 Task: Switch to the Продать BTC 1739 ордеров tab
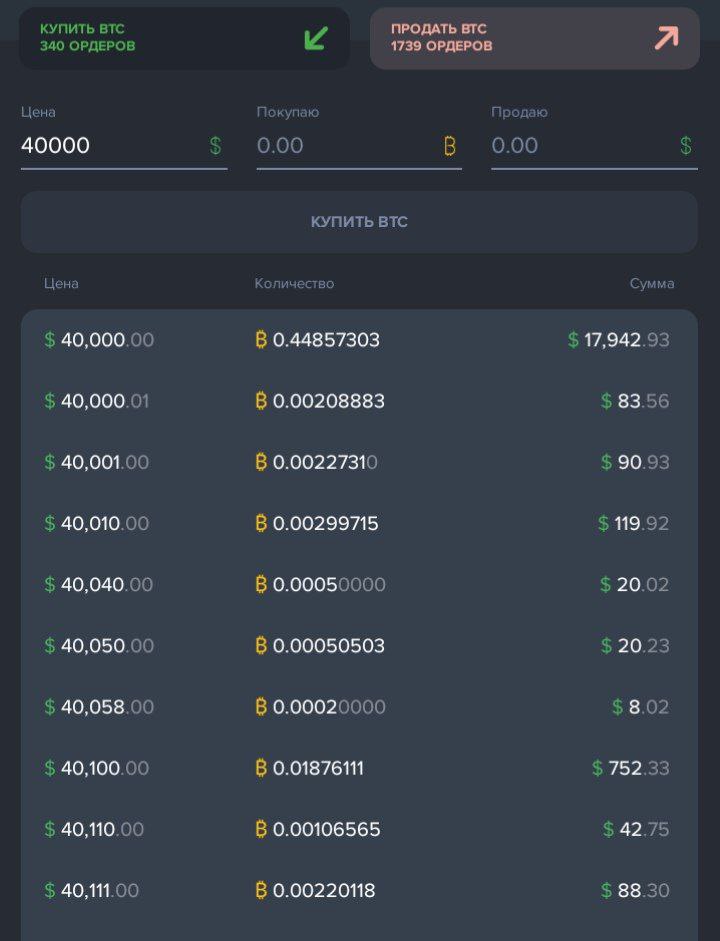(x=535, y=38)
